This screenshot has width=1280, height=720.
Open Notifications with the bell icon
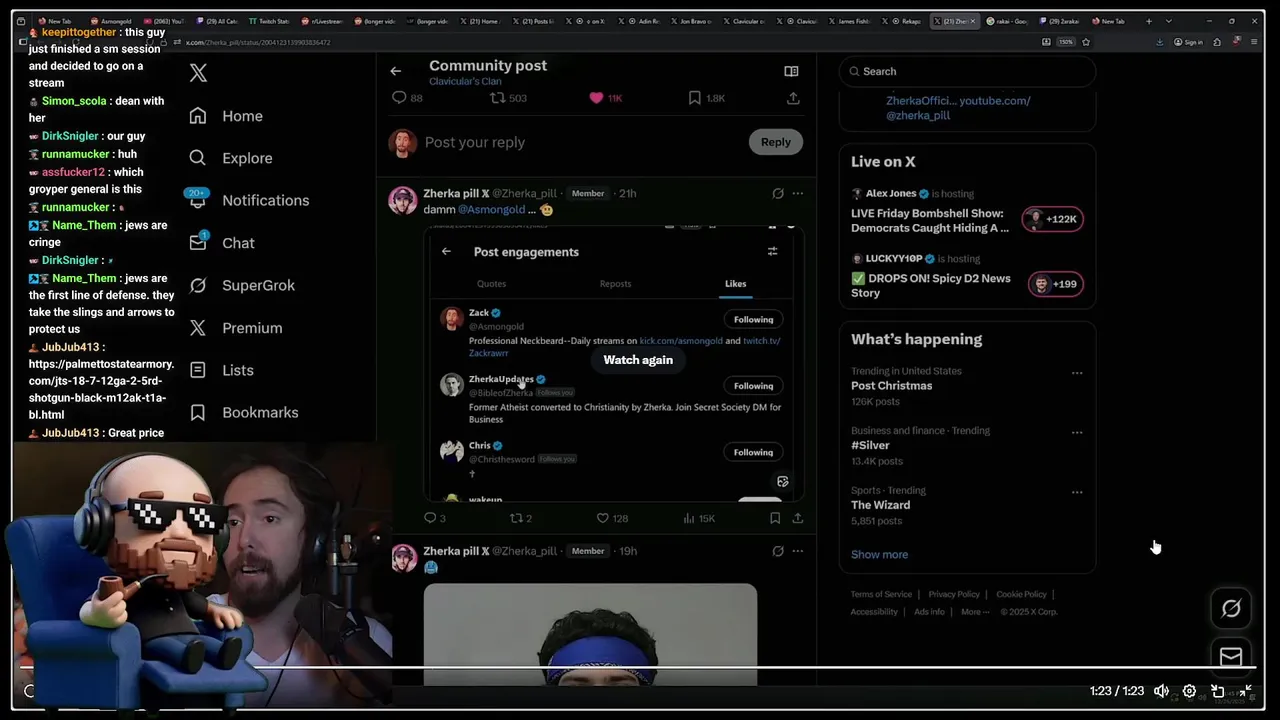point(249,200)
